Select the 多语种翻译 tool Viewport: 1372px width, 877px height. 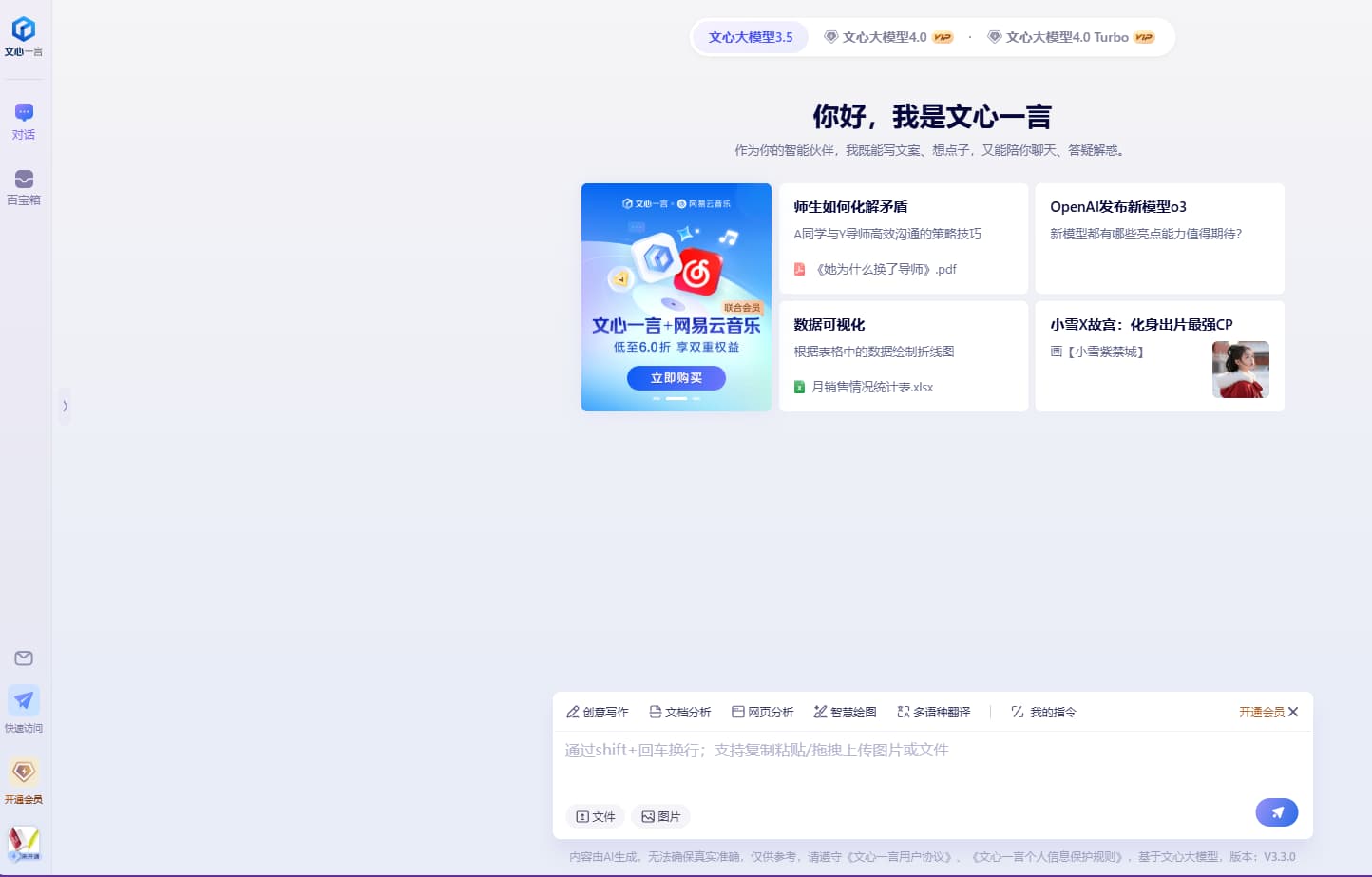(934, 712)
